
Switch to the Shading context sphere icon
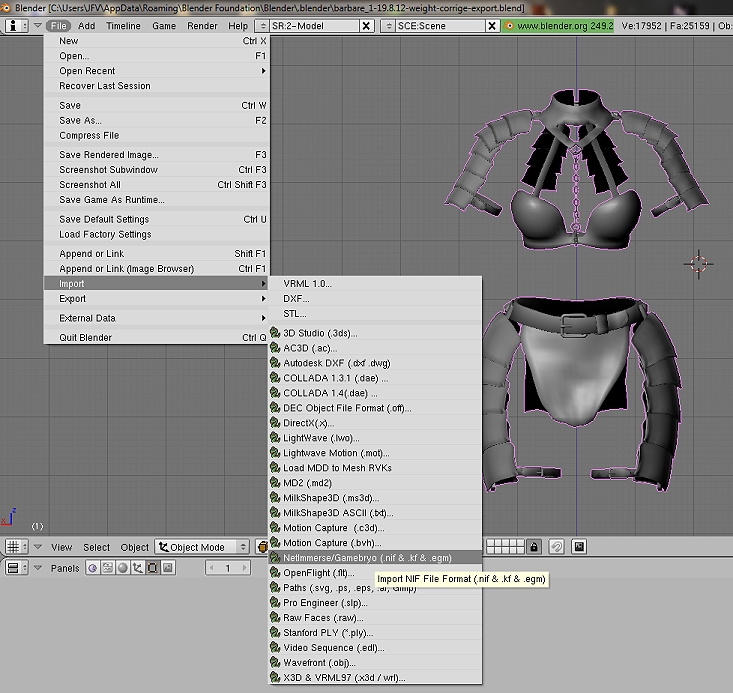[122, 568]
